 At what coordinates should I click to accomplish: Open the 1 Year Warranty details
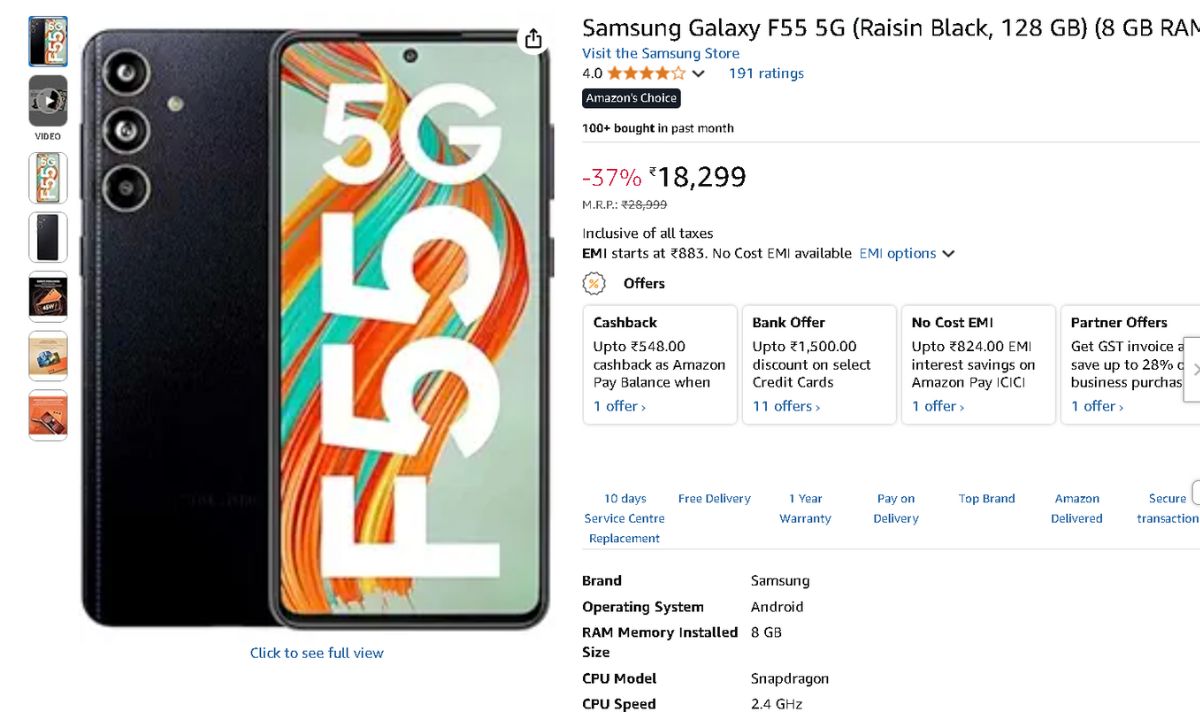pyautogui.click(x=805, y=508)
